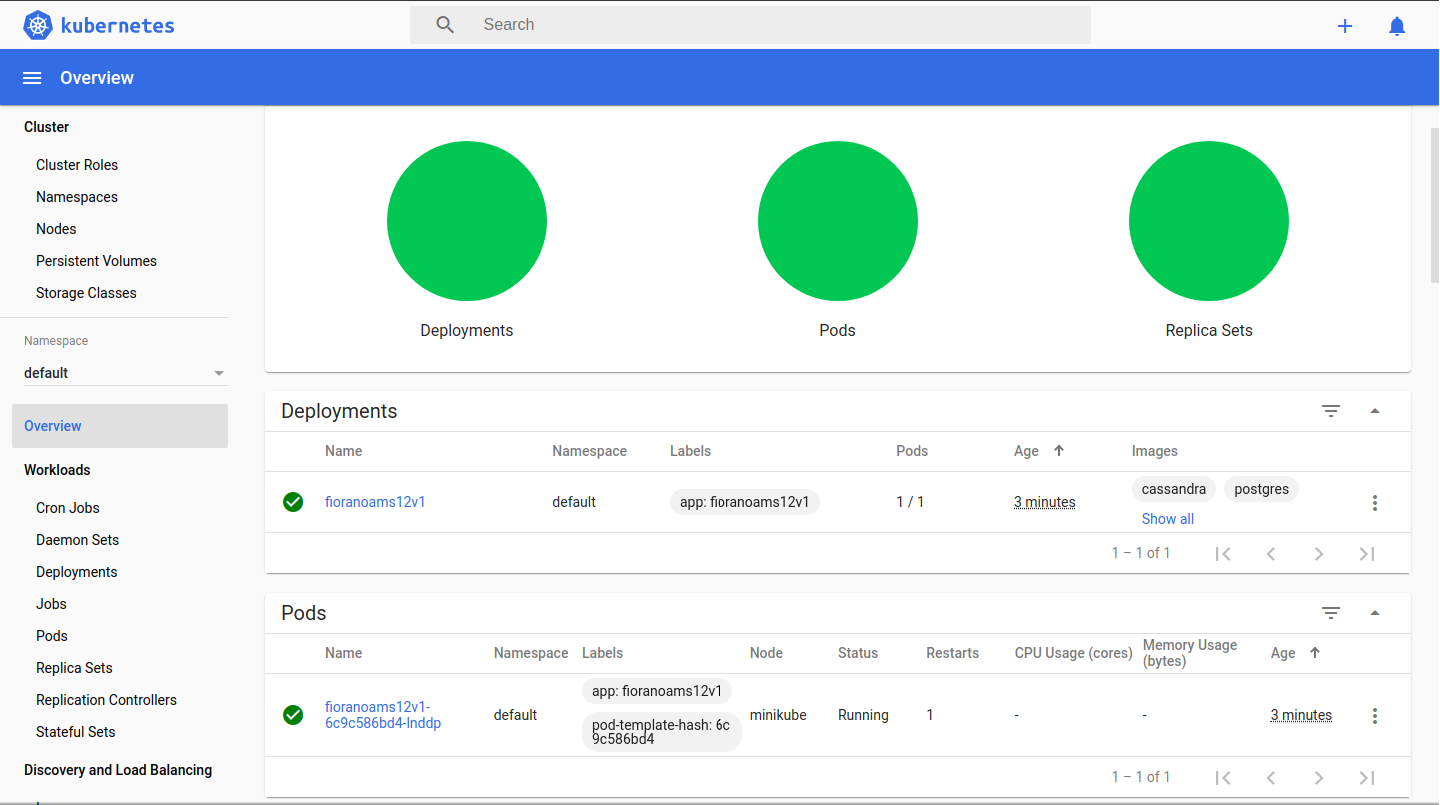Go to next page of Pods list

pyautogui.click(x=1319, y=778)
